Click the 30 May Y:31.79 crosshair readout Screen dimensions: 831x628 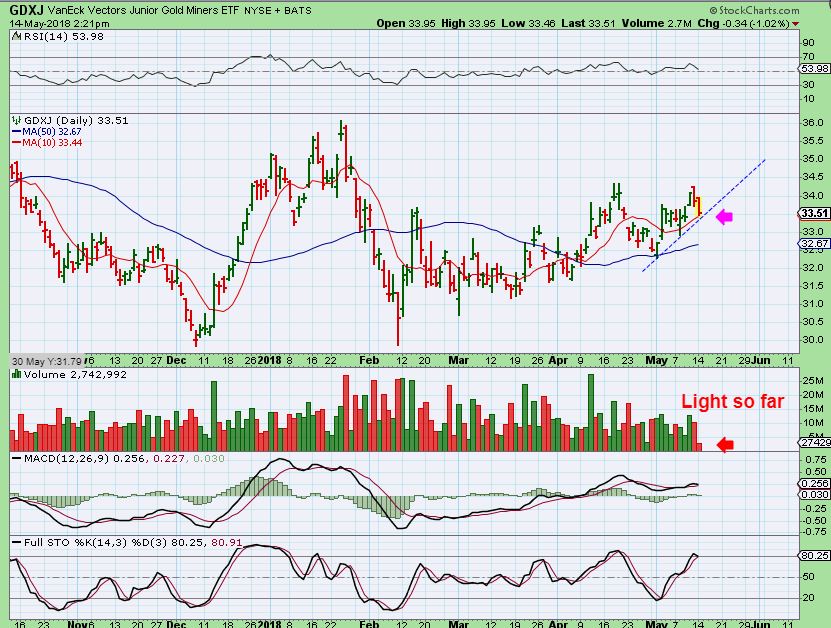pos(46,361)
